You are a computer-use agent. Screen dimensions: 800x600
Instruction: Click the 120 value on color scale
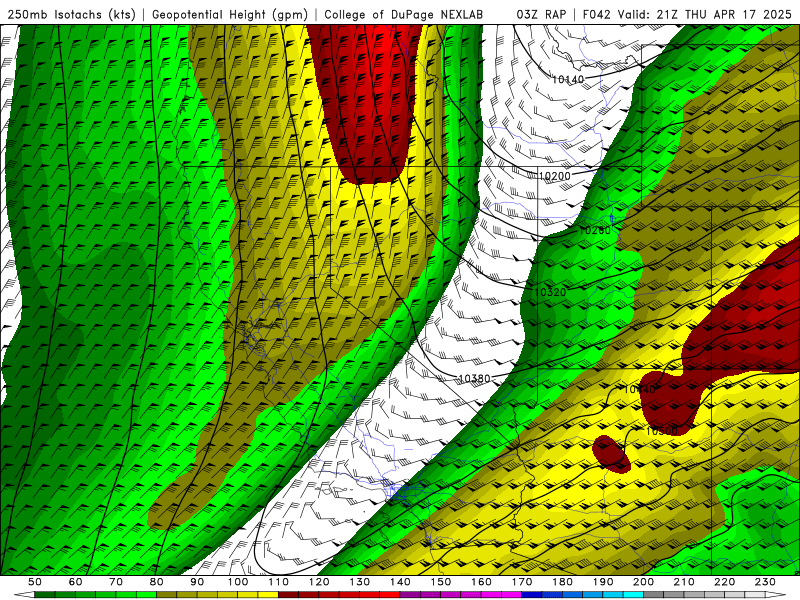pyautogui.click(x=319, y=582)
